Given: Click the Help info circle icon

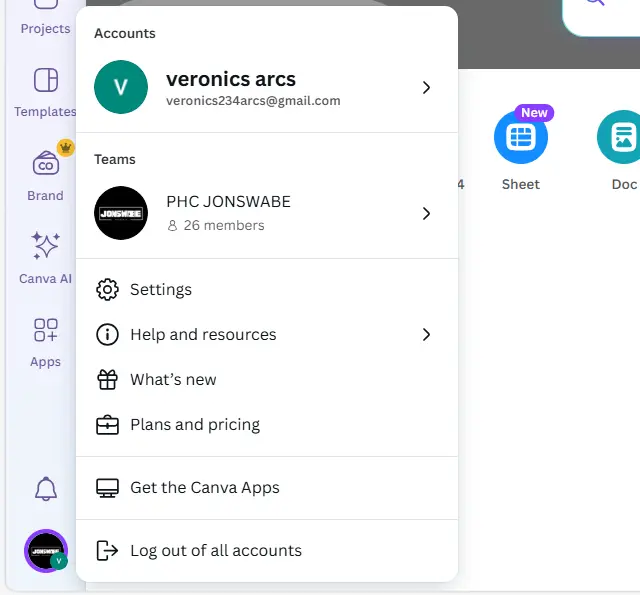Looking at the screenshot, I should tap(107, 334).
